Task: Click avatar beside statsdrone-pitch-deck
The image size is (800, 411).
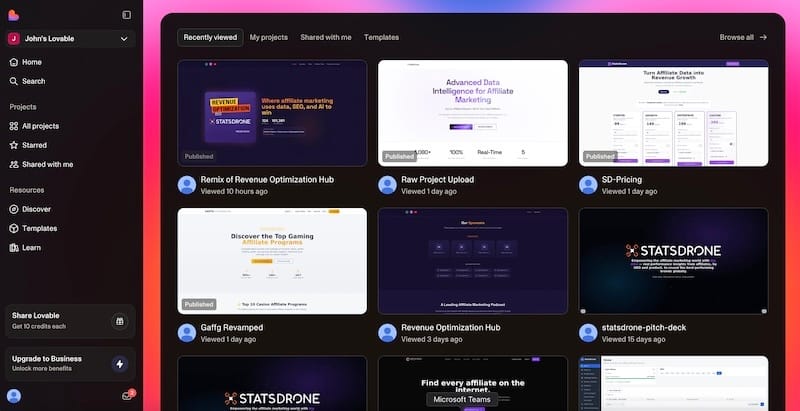Action: [x=588, y=332]
